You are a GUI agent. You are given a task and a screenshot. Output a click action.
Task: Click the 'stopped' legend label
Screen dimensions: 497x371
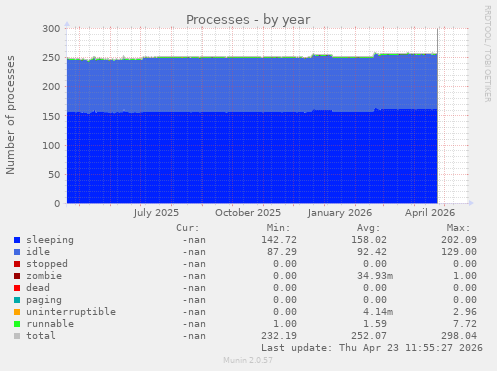47,264
